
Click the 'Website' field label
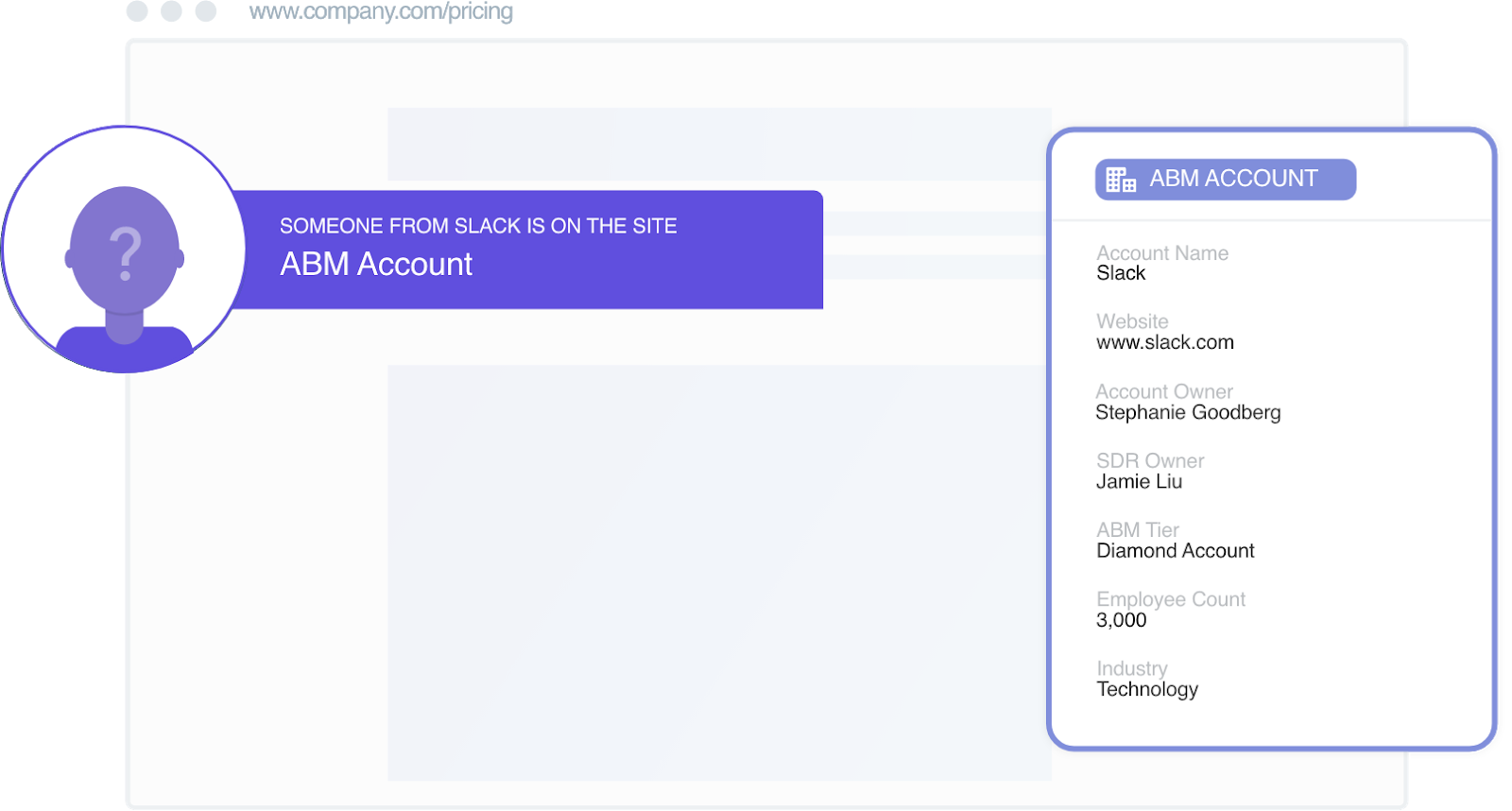pyautogui.click(x=1132, y=321)
